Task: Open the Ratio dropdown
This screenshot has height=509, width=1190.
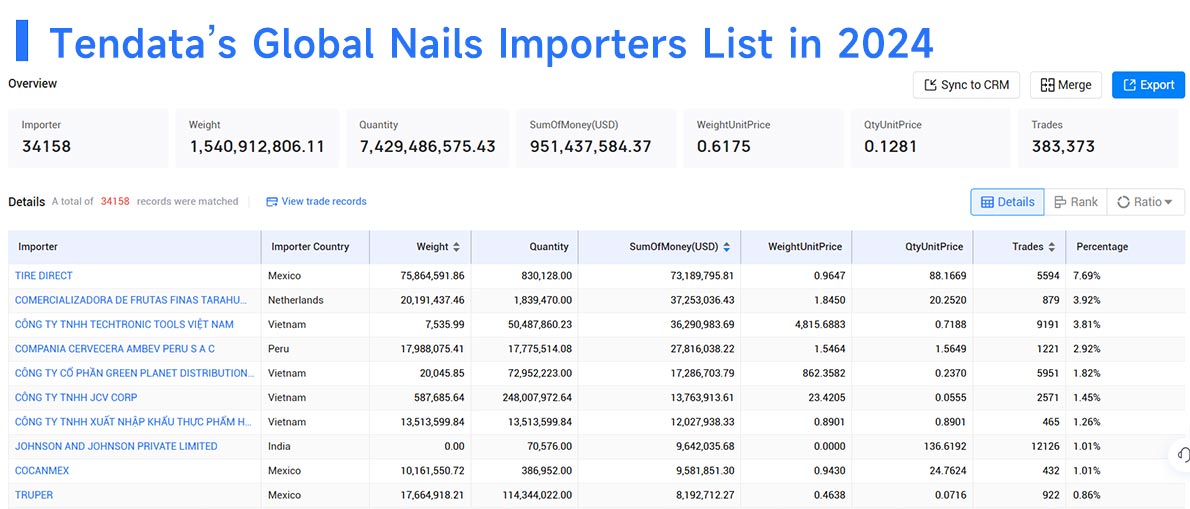Action: pos(1145,202)
